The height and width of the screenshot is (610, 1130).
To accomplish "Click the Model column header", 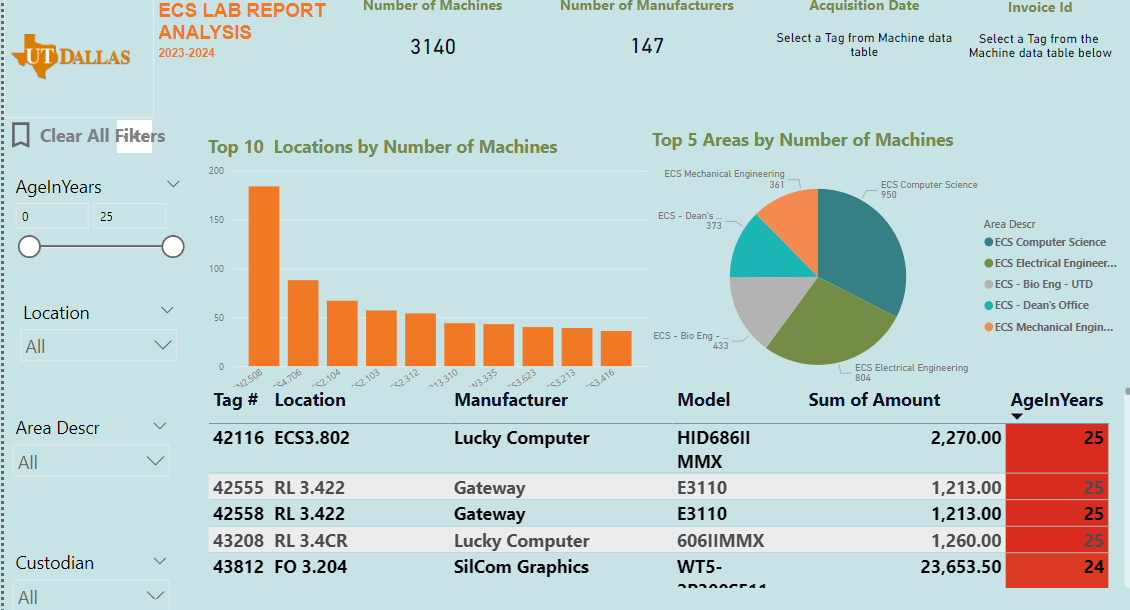I will click(x=703, y=400).
